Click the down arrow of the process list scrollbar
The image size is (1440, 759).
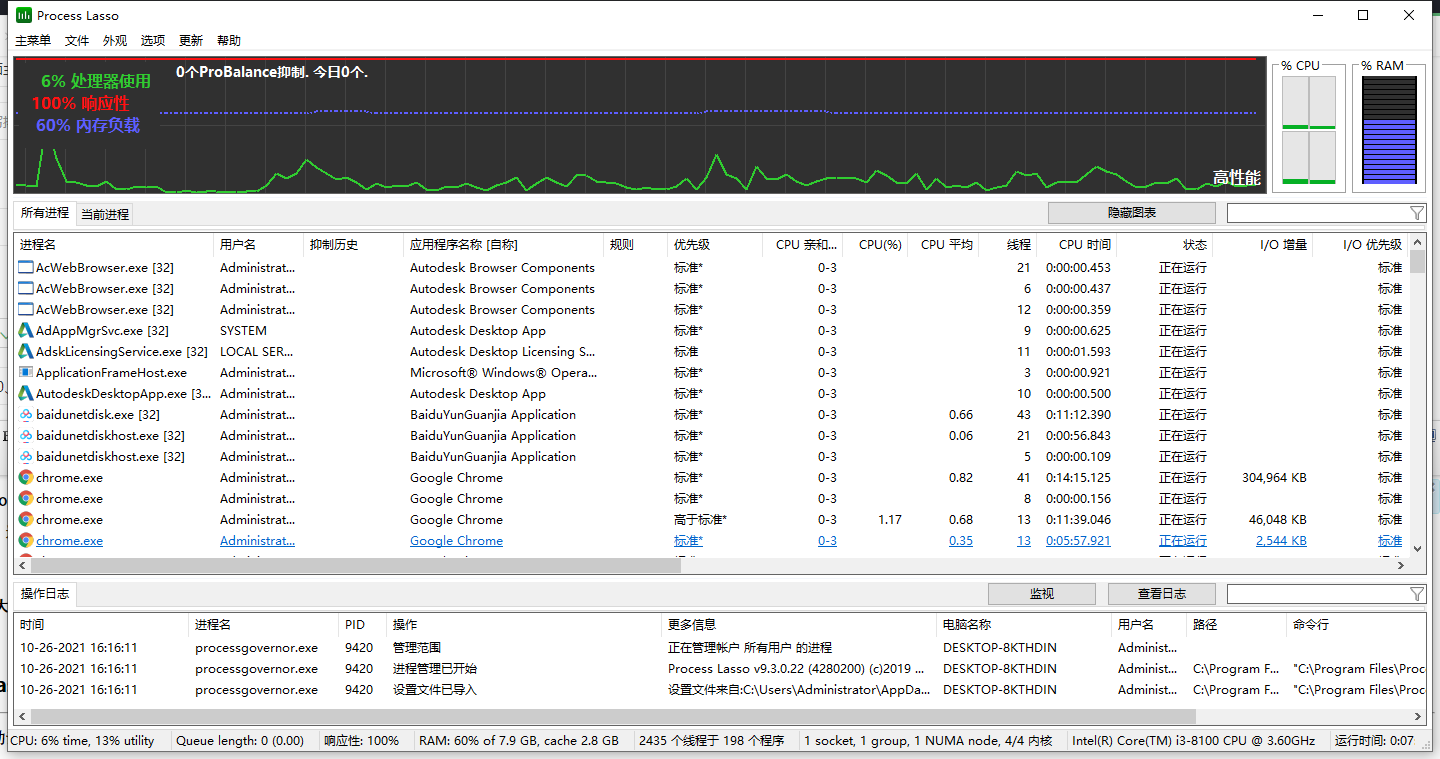click(x=1418, y=548)
